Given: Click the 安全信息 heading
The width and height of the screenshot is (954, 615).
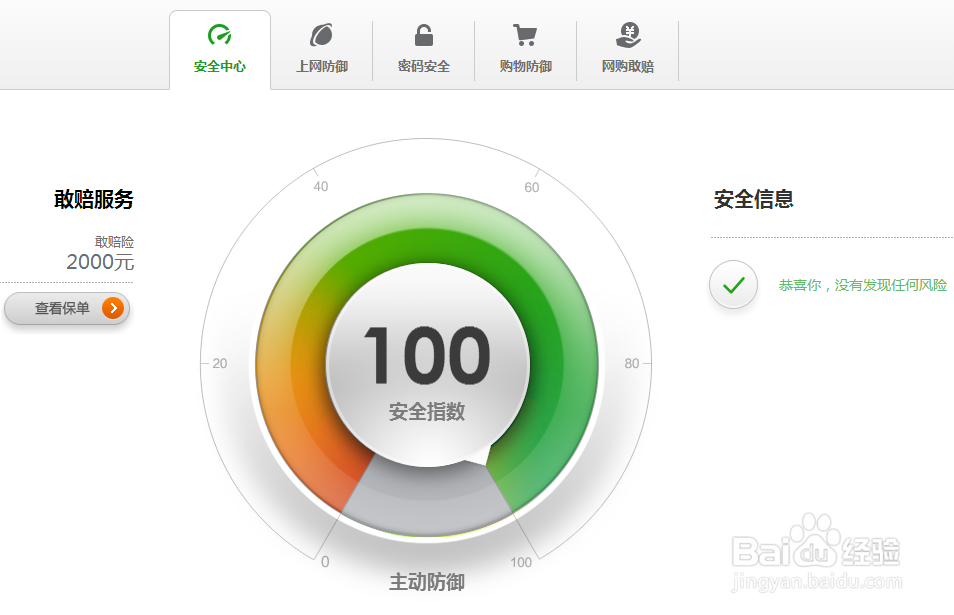Looking at the screenshot, I should (754, 200).
